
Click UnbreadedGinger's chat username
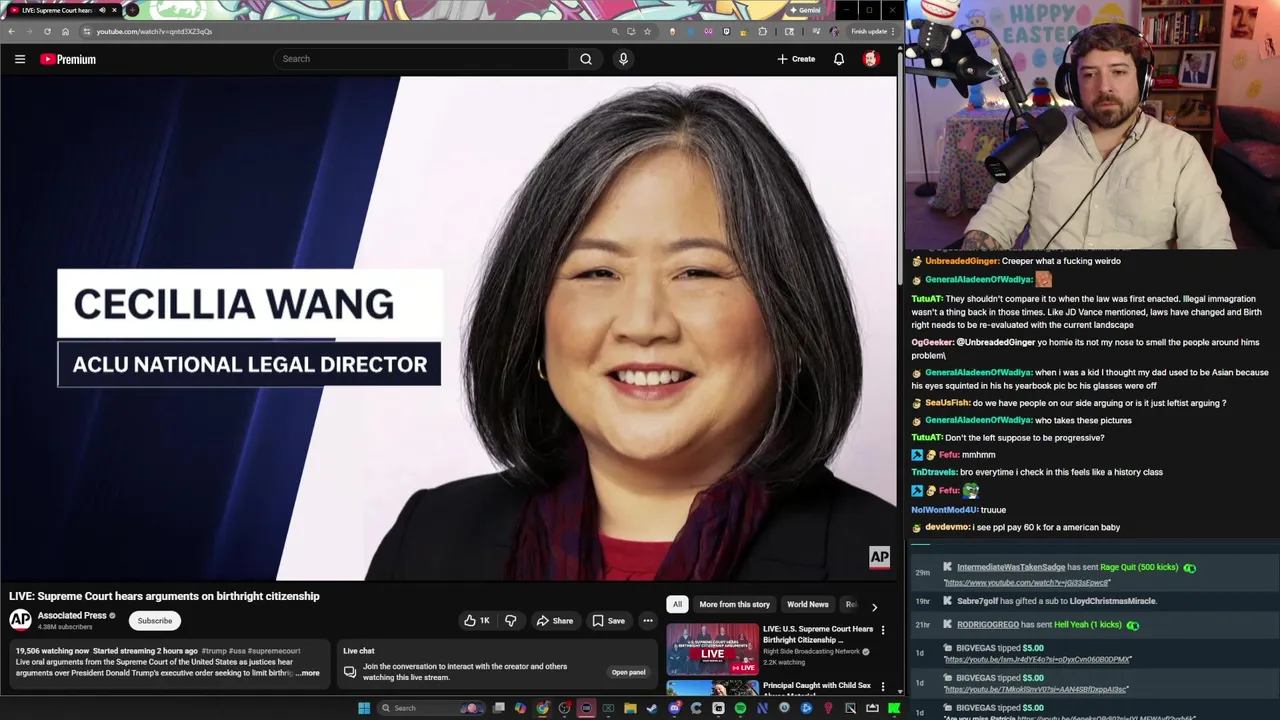[x=962, y=261]
